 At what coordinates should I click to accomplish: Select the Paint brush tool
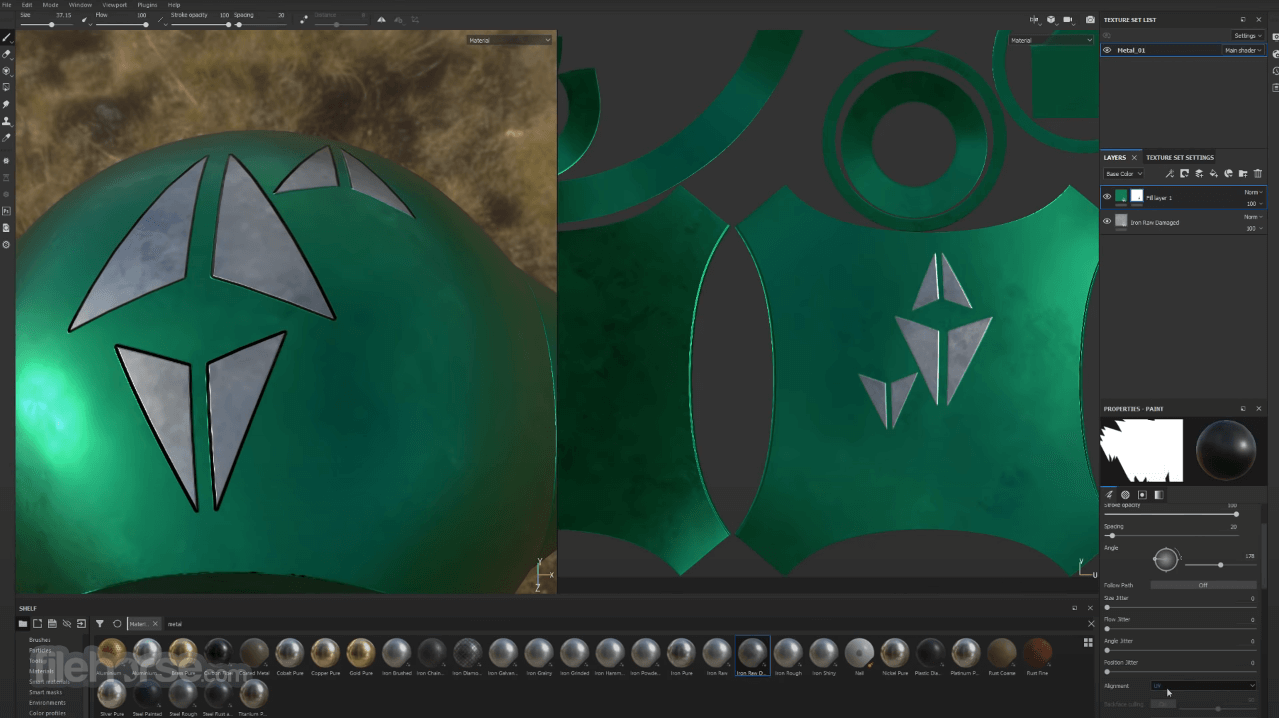[x=6, y=38]
